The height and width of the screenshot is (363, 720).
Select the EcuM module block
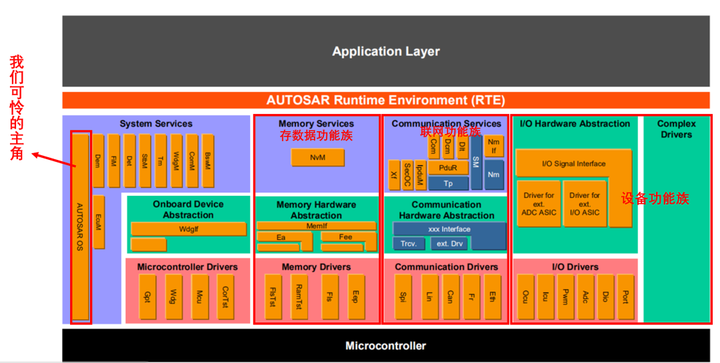point(98,222)
